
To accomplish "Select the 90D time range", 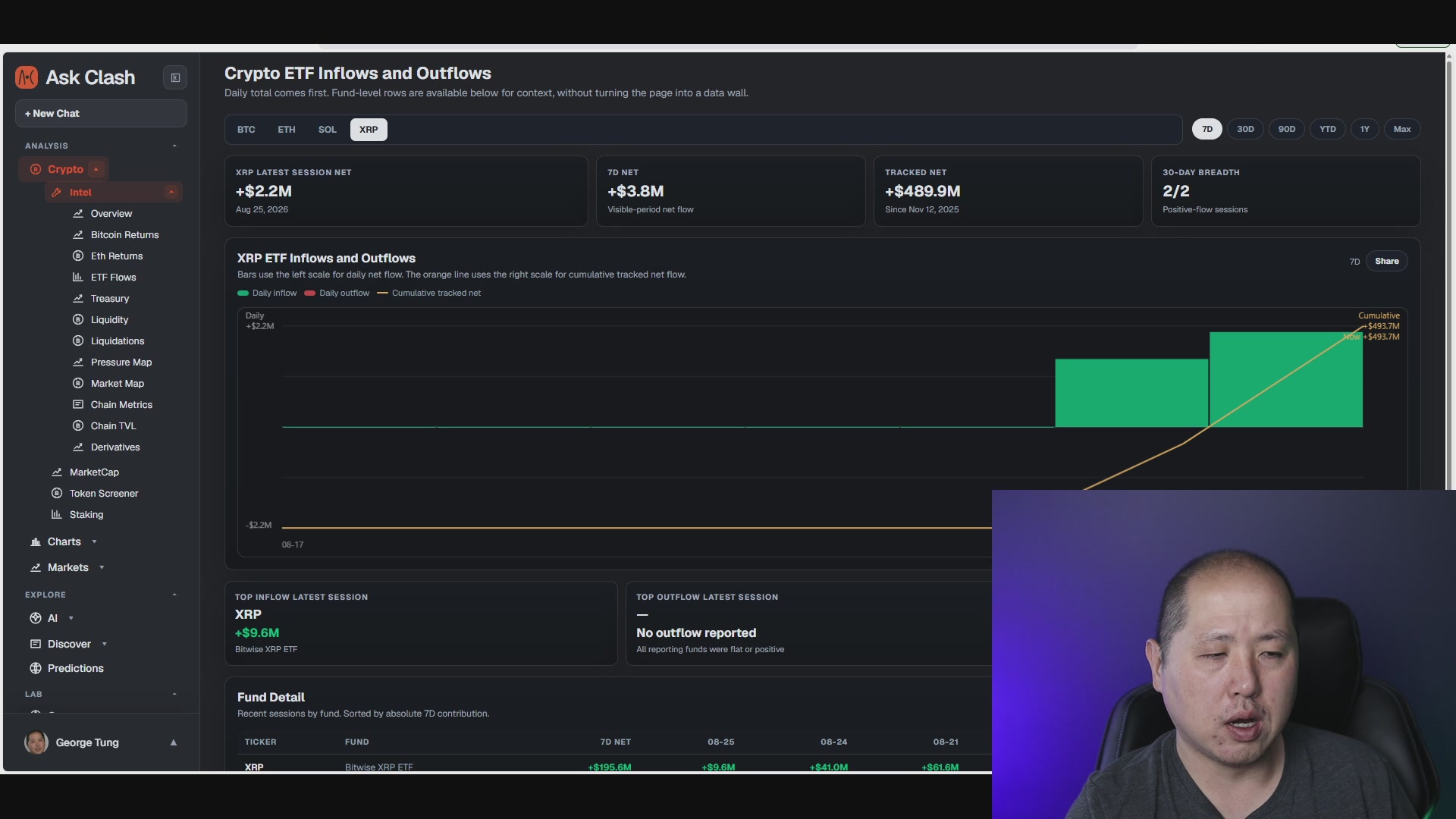I will (x=1287, y=129).
